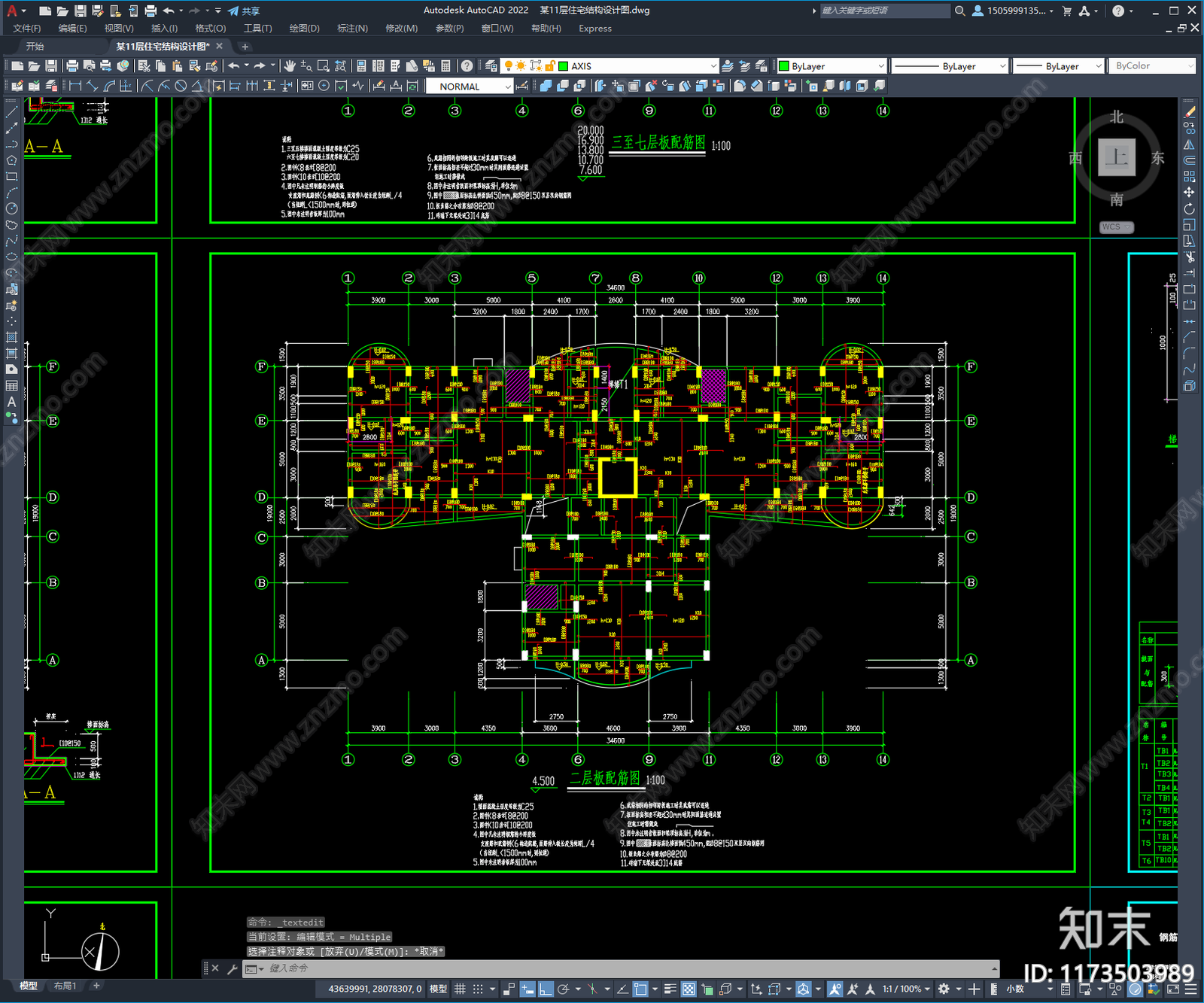
Task: Toggle snap mode in status bar
Action: point(477,989)
